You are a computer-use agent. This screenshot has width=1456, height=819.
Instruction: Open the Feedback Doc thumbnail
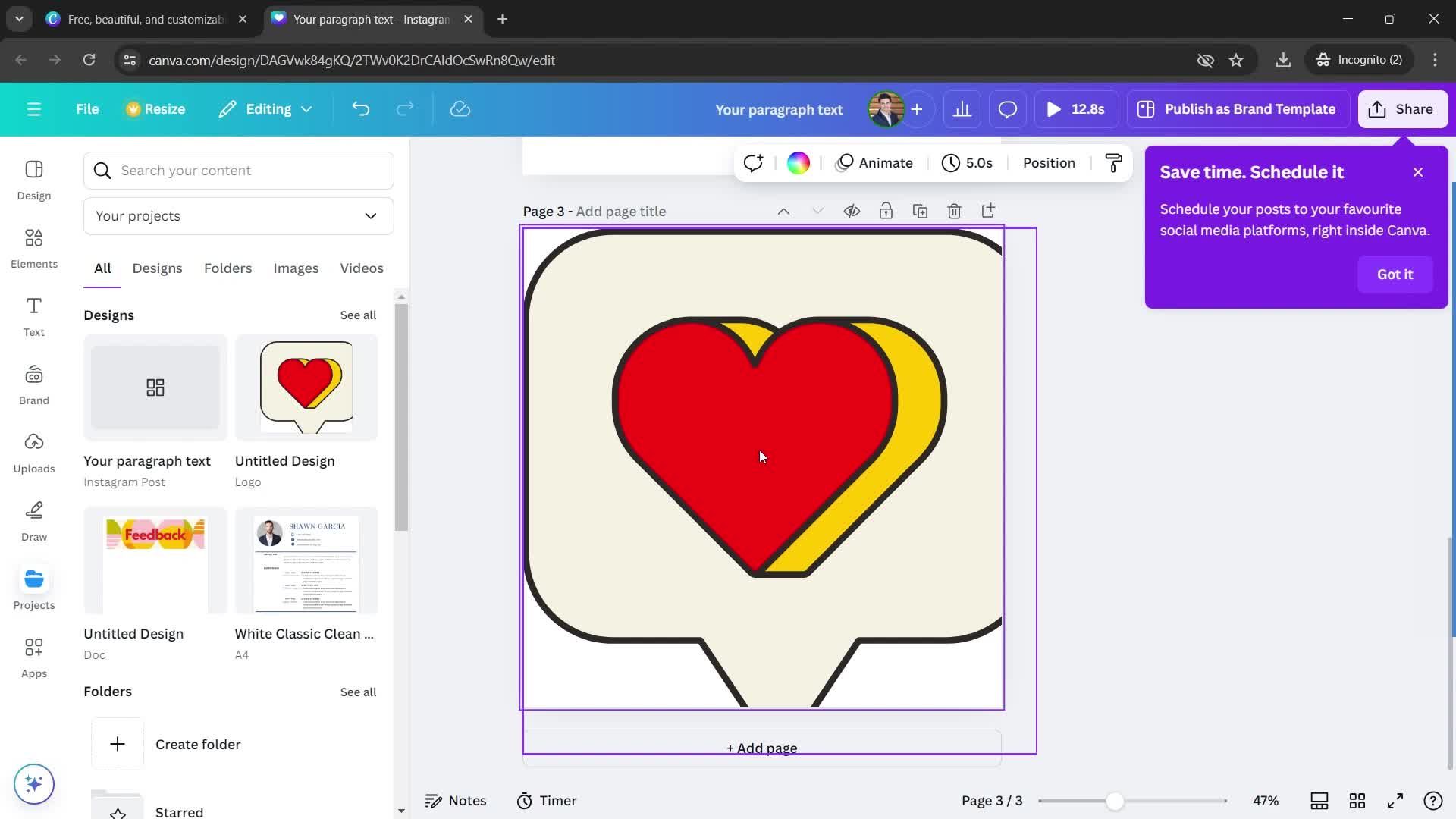155,560
